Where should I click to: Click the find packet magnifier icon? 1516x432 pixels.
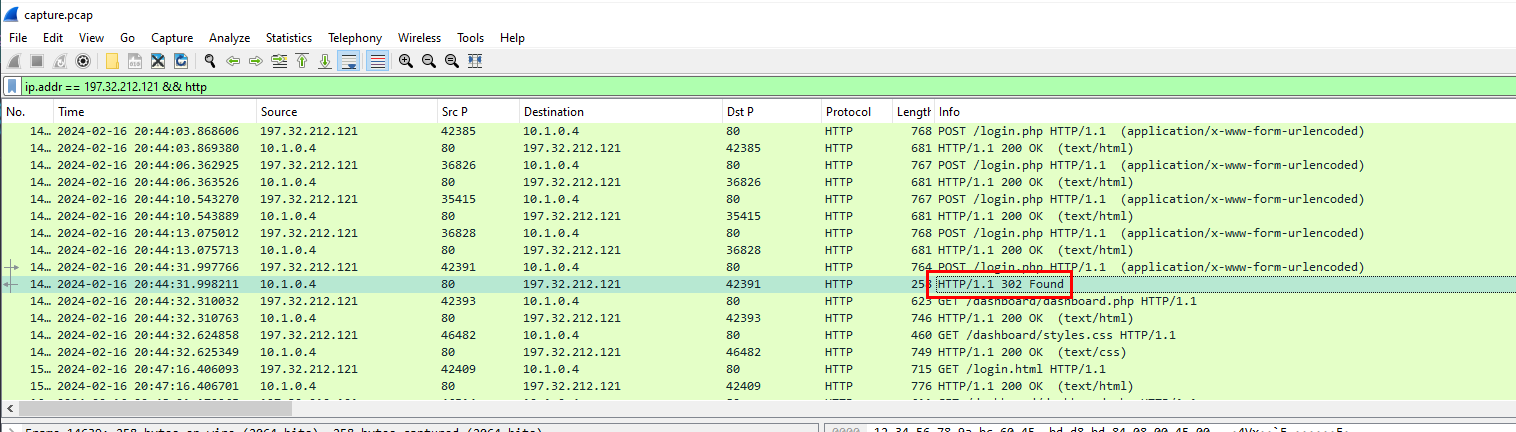(x=210, y=61)
